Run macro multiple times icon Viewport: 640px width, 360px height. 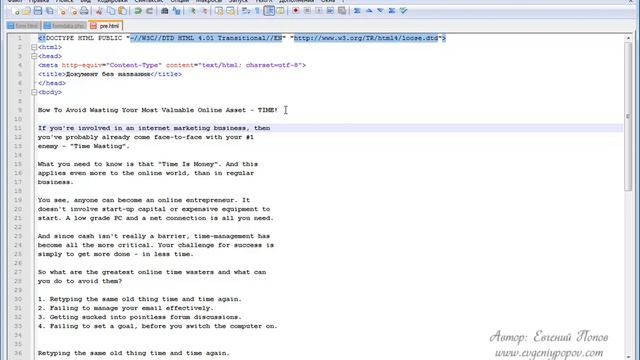pyautogui.click(x=330, y=11)
